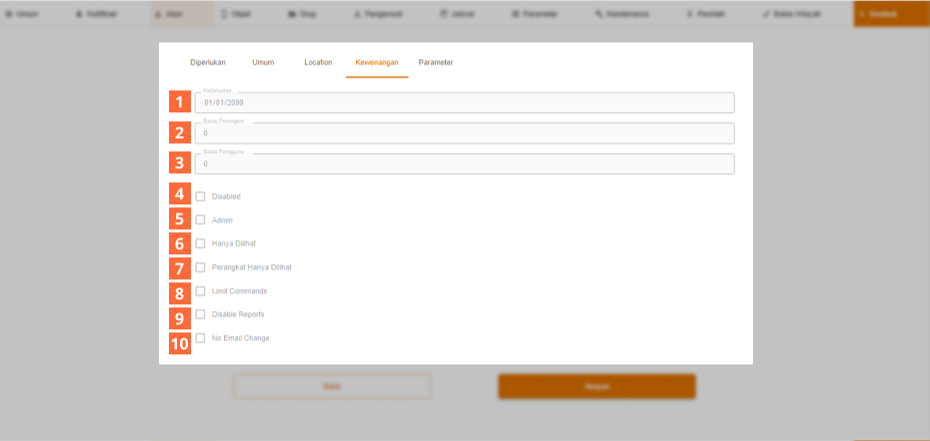Check the Hanya Dilihat option
Screen dimensions: 930x441
click(201, 243)
